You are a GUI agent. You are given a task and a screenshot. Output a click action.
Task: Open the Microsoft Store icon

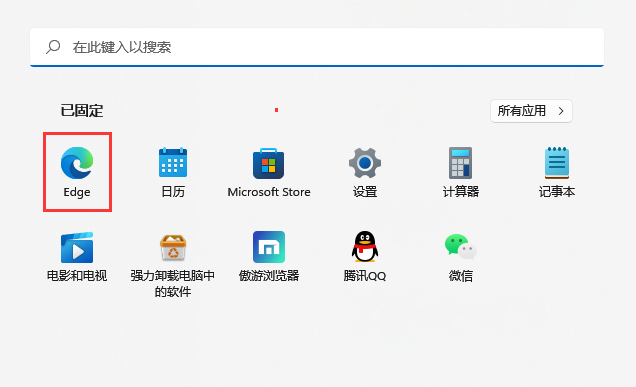click(x=269, y=163)
